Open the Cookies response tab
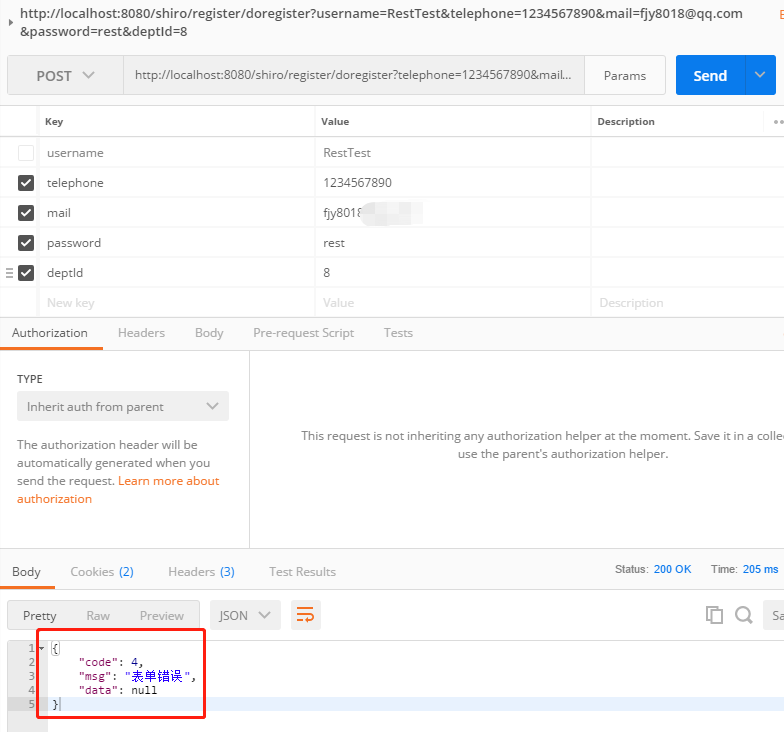 (101, 572)
